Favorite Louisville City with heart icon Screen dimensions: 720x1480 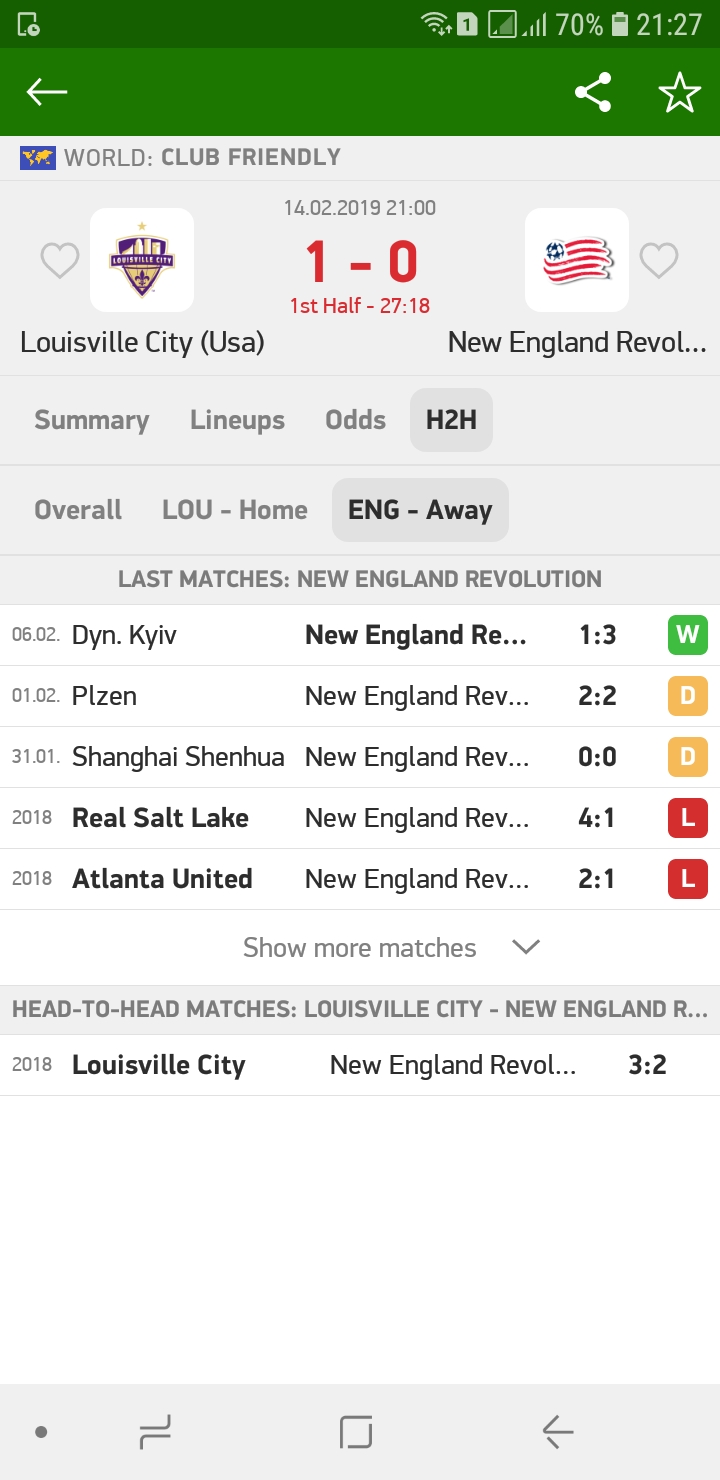[x=59, y=261]
